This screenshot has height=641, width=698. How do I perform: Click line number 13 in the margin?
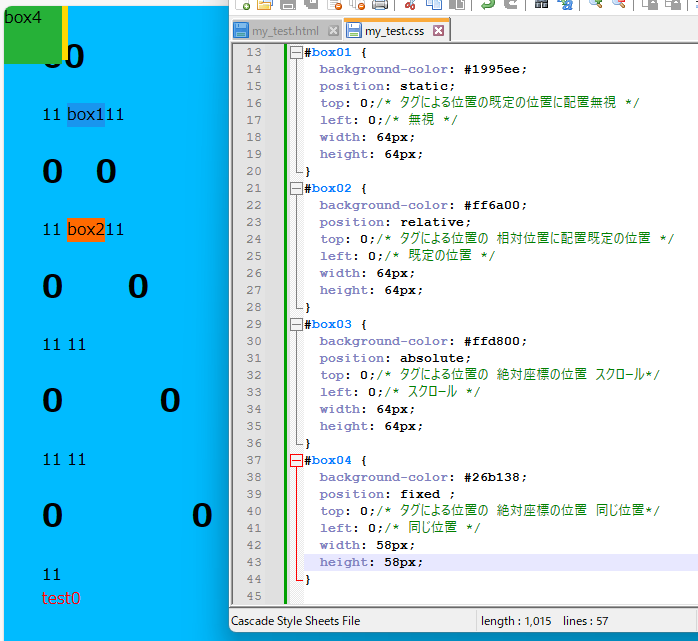coord(254,53)
